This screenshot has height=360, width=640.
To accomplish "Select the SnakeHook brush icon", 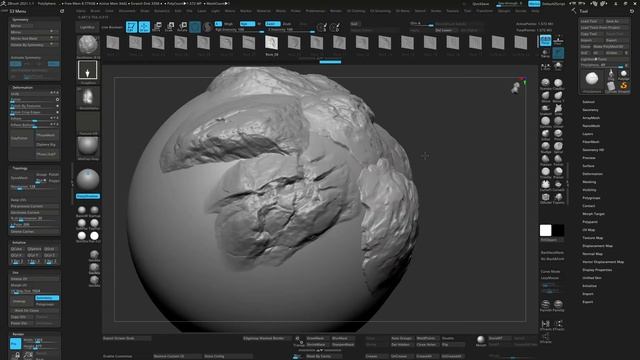I will [x=545, y=109].
